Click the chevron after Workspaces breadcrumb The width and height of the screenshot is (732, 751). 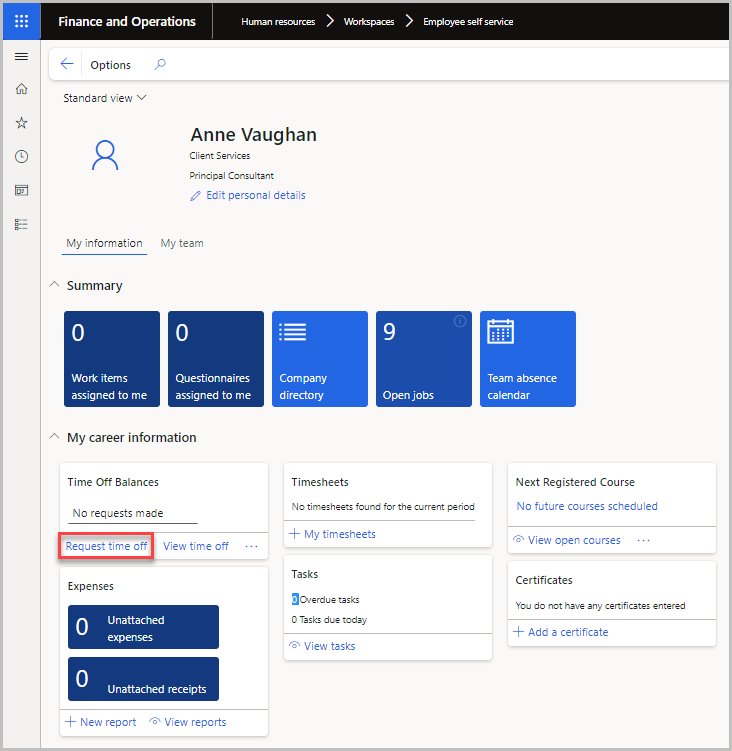(409, 21)
